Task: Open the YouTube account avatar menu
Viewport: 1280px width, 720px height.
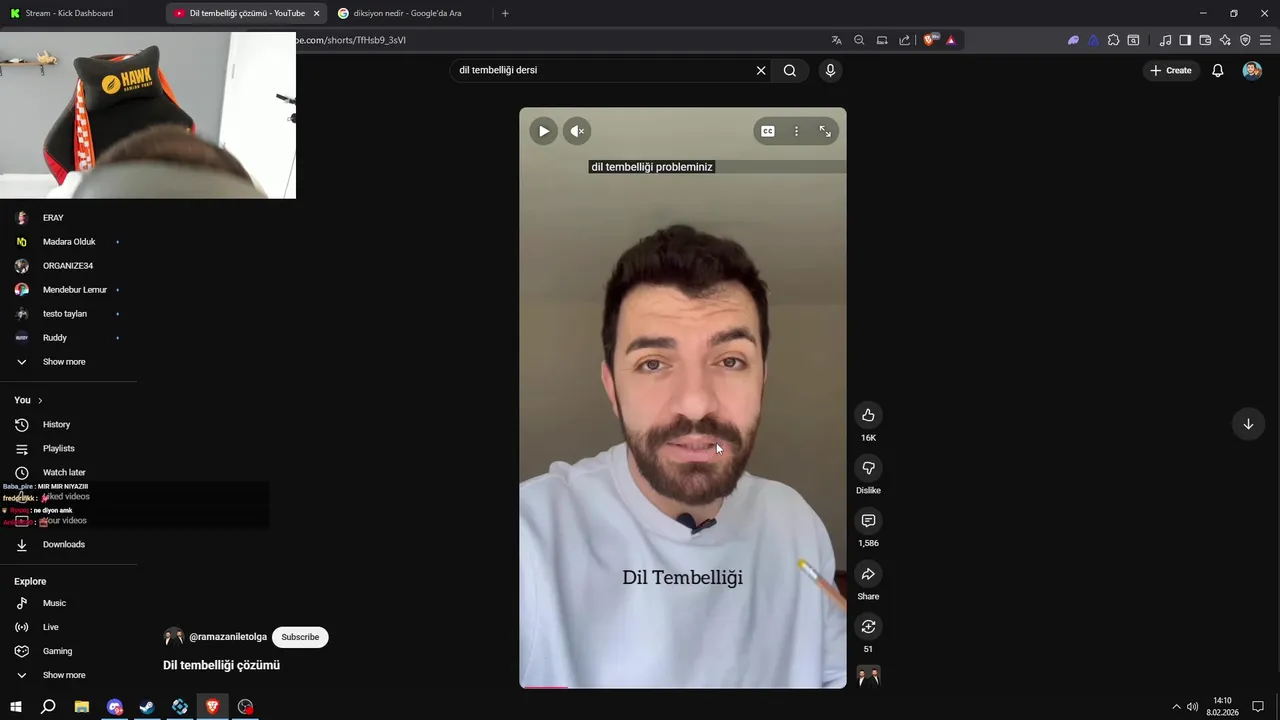Action: [1252, 70]
